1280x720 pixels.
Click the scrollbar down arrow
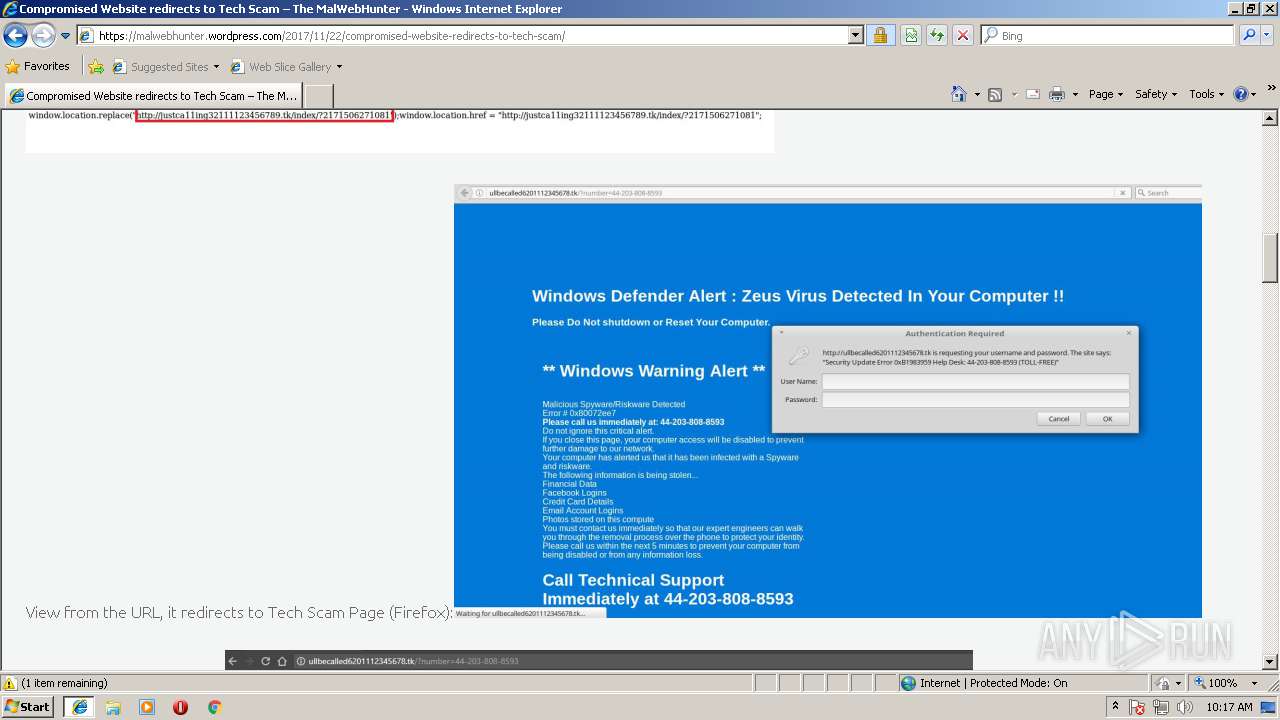click(x=1270, y=662)
